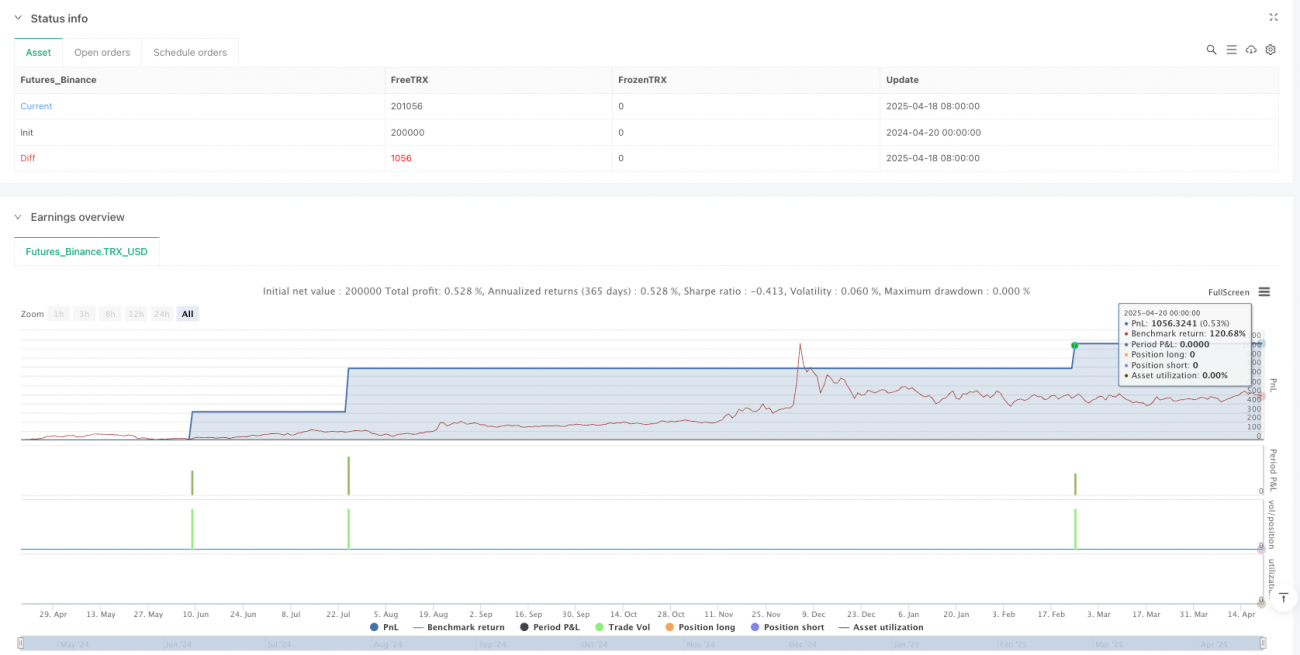Click the search icon in Status info
Image resolution: width=1300 pixels, height=655 pixels.
point(1211,50)
